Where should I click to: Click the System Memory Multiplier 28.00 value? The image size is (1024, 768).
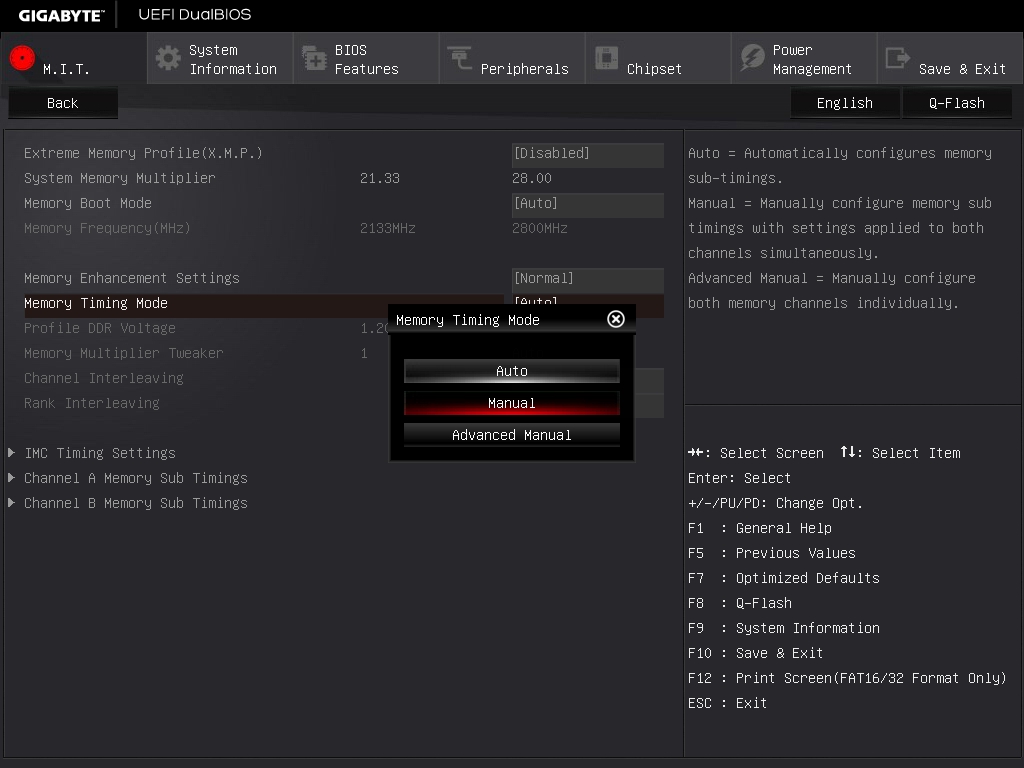532,178
